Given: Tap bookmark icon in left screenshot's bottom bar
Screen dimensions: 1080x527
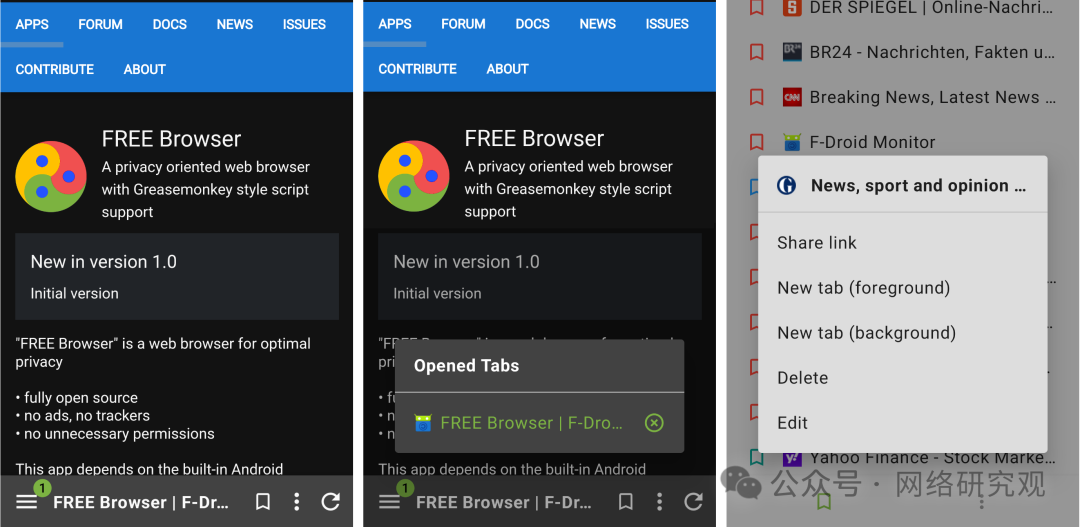Looking at the screenshot, I should (x=262, y=502).
